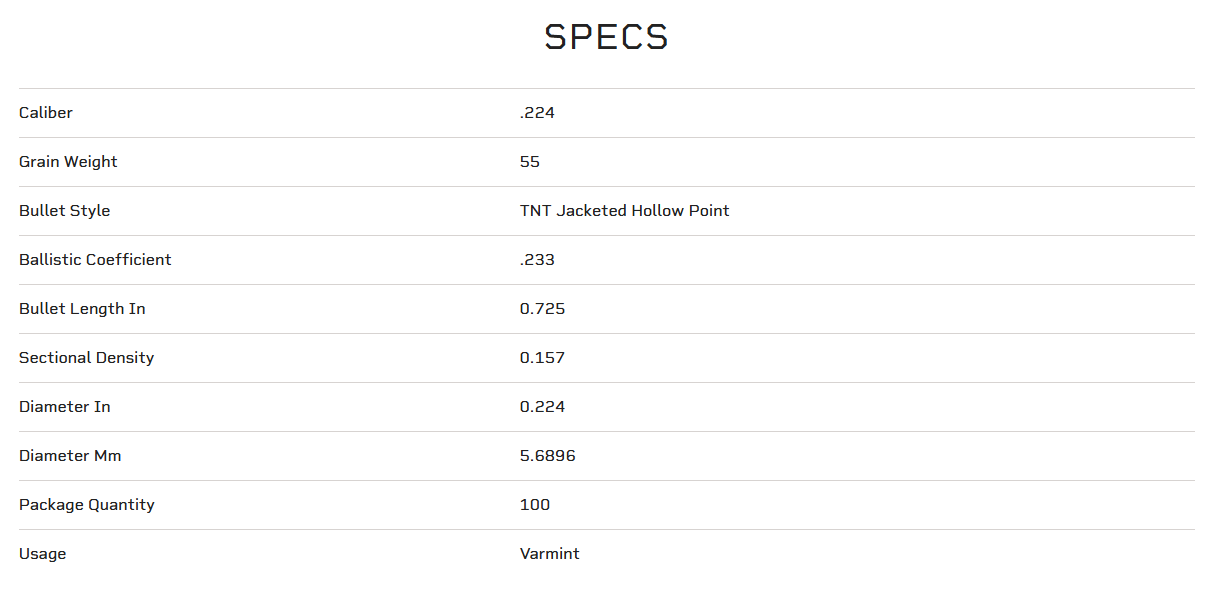Select the .224 caliber value

pyautogui.click(x=537, y=113)
